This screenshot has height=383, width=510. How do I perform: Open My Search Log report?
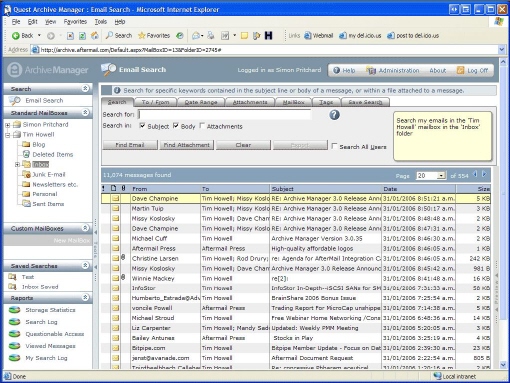(46, 358)
